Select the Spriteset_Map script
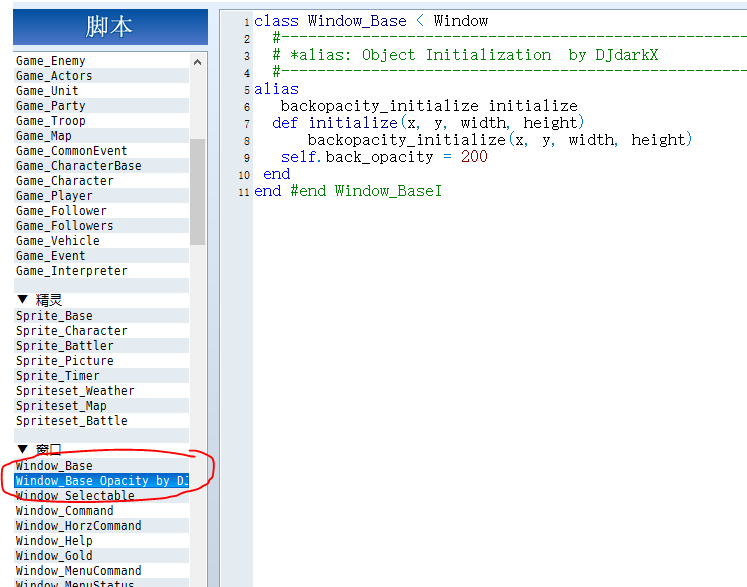Viewport: 747px width, 587px height. [101, 405]
